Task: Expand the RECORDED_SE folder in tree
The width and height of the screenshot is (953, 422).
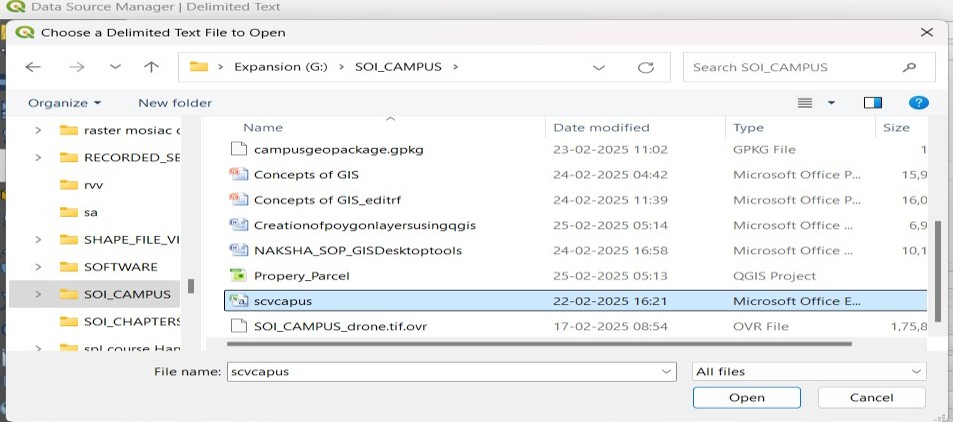Action: click(38, 157)
